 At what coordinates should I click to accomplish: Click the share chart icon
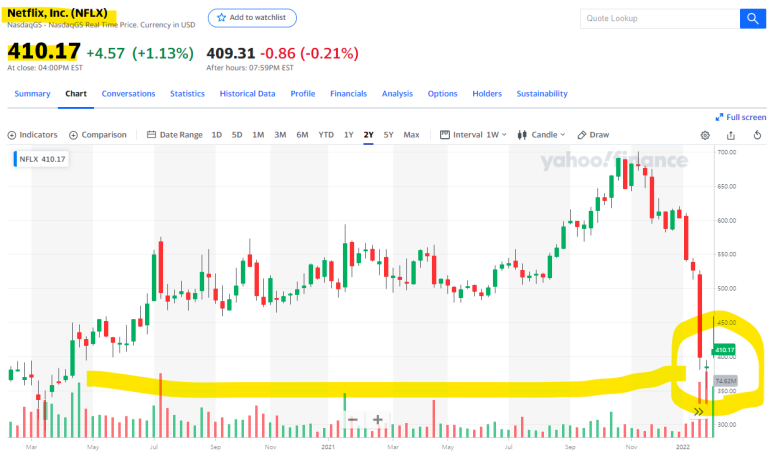[x=731, y=135]
